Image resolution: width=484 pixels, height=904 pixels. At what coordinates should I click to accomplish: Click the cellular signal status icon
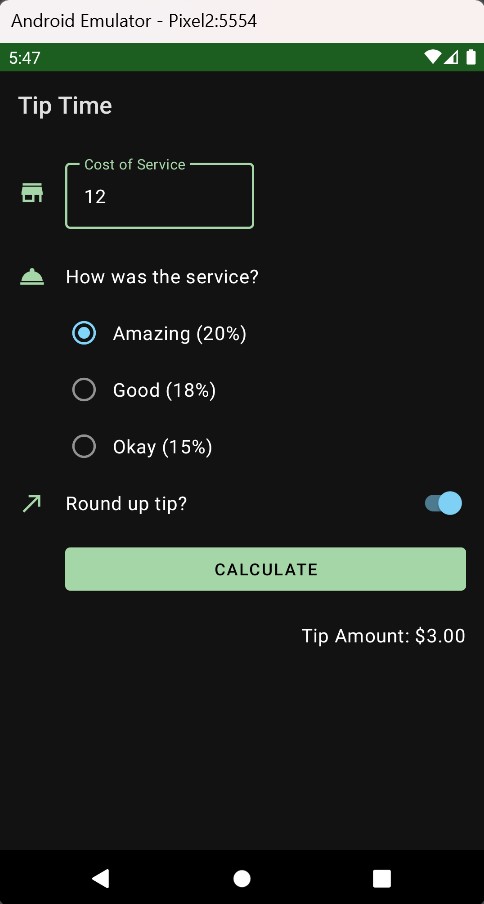pyautogui.click(x=451, y=56)
